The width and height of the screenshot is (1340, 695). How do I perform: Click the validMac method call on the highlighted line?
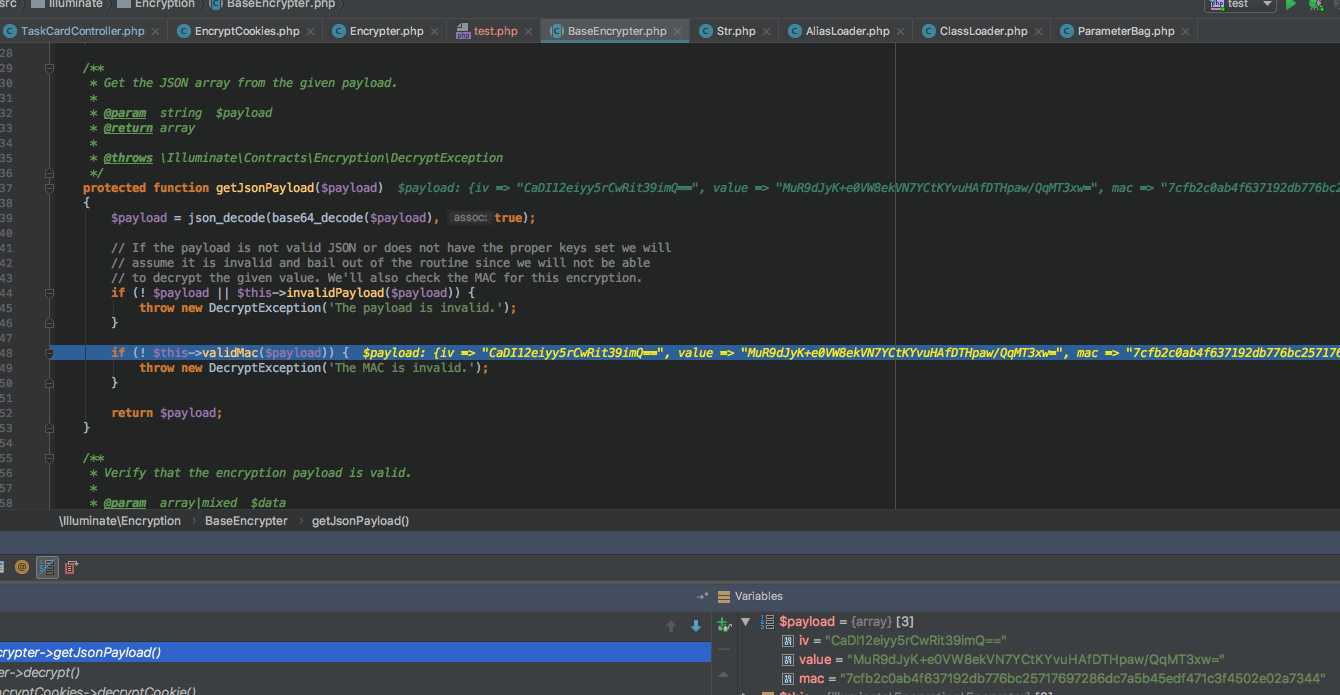[230, 353]
